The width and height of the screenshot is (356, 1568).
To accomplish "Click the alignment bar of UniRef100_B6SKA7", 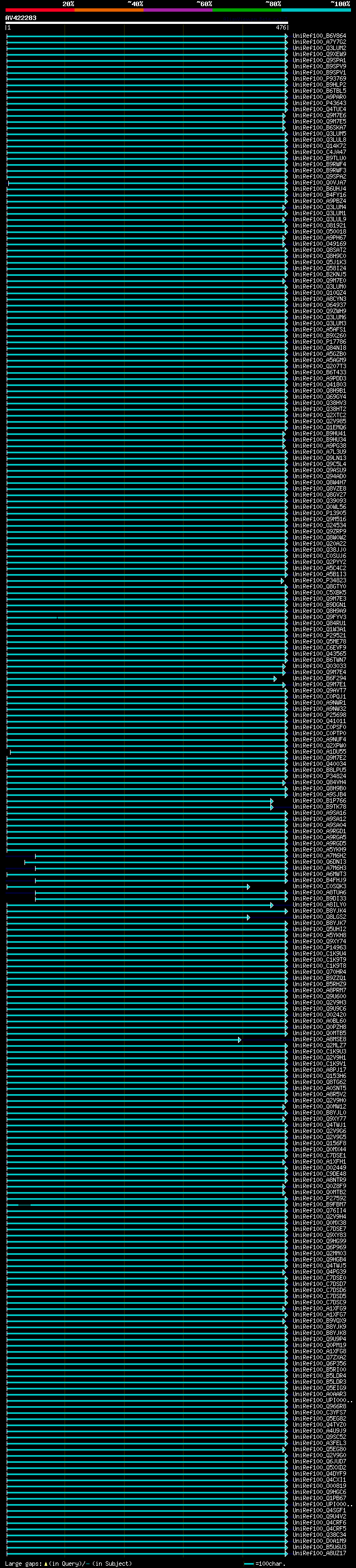I will click(x=146, y=128).
